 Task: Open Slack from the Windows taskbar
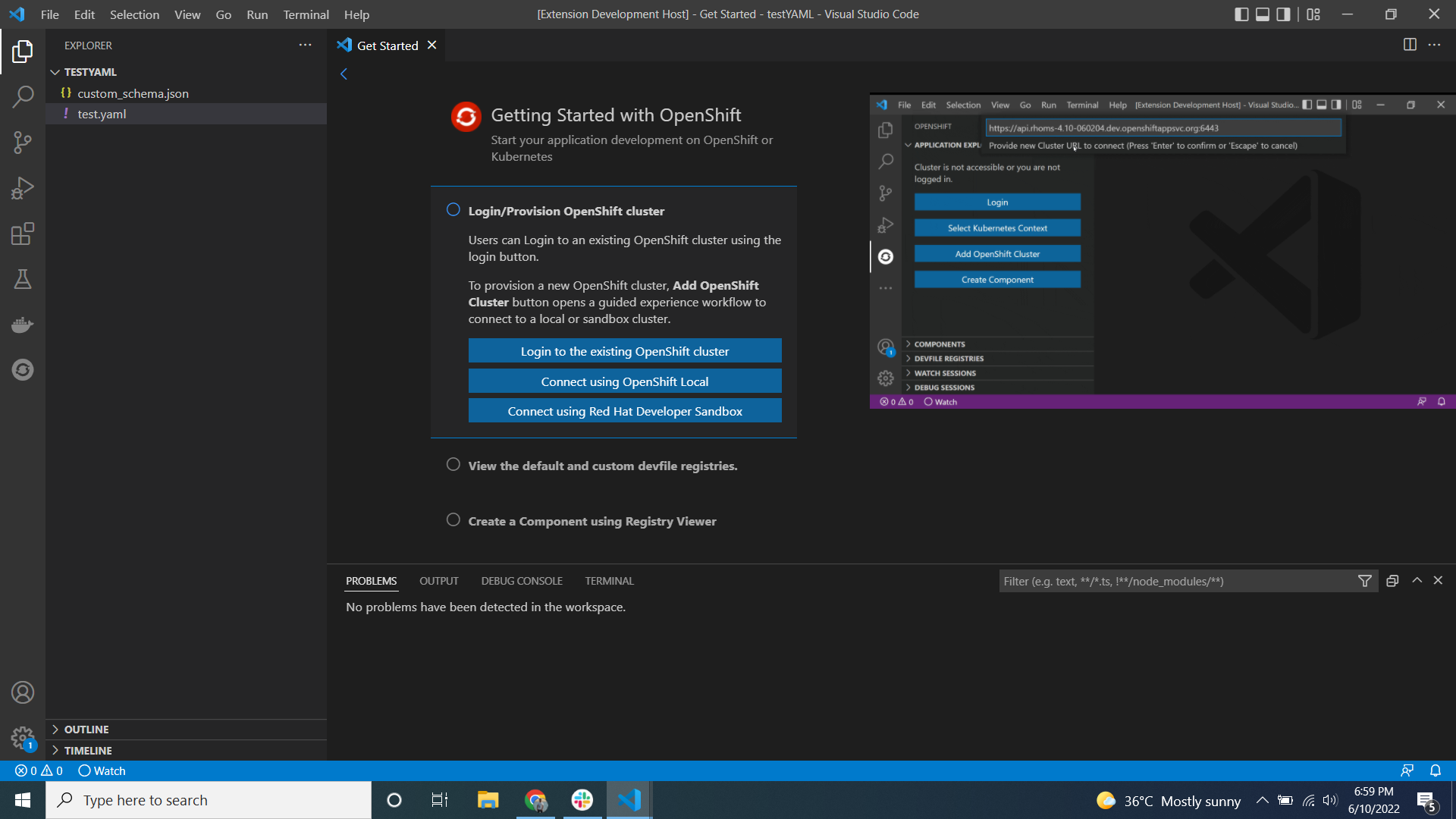pyautogui.click(x=582, y=800)
